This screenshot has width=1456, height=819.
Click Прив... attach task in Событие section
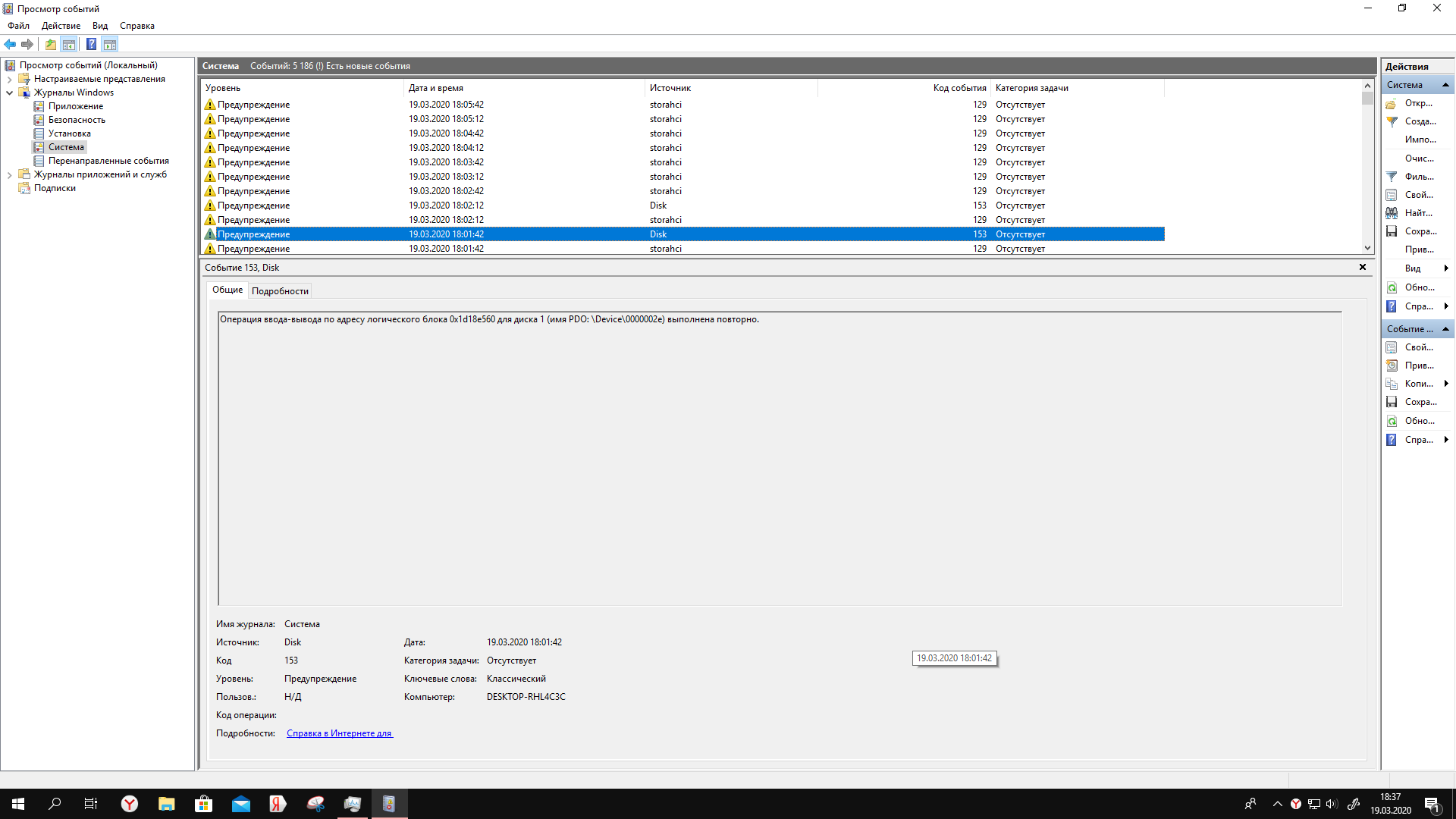(1418, 366)
